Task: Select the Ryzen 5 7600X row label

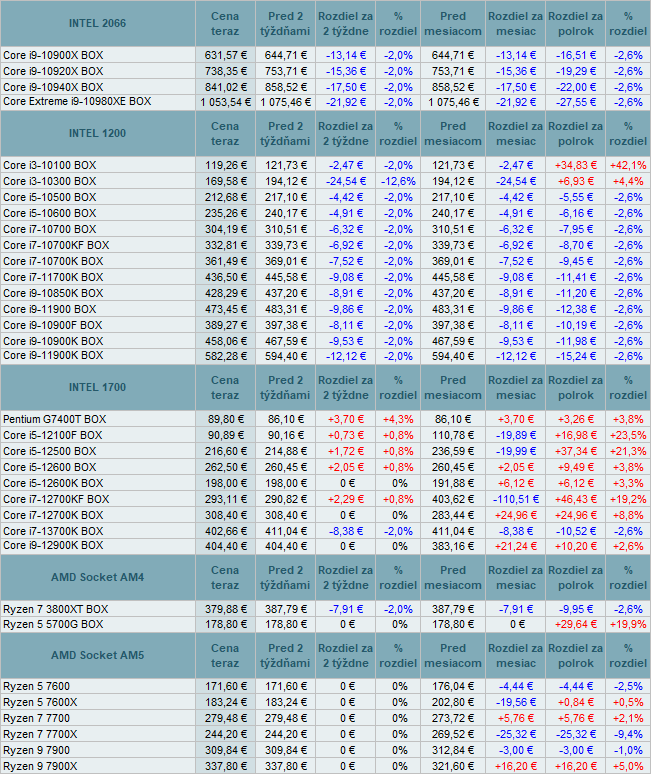Action: pyautogui.click(x=39, y=702)
